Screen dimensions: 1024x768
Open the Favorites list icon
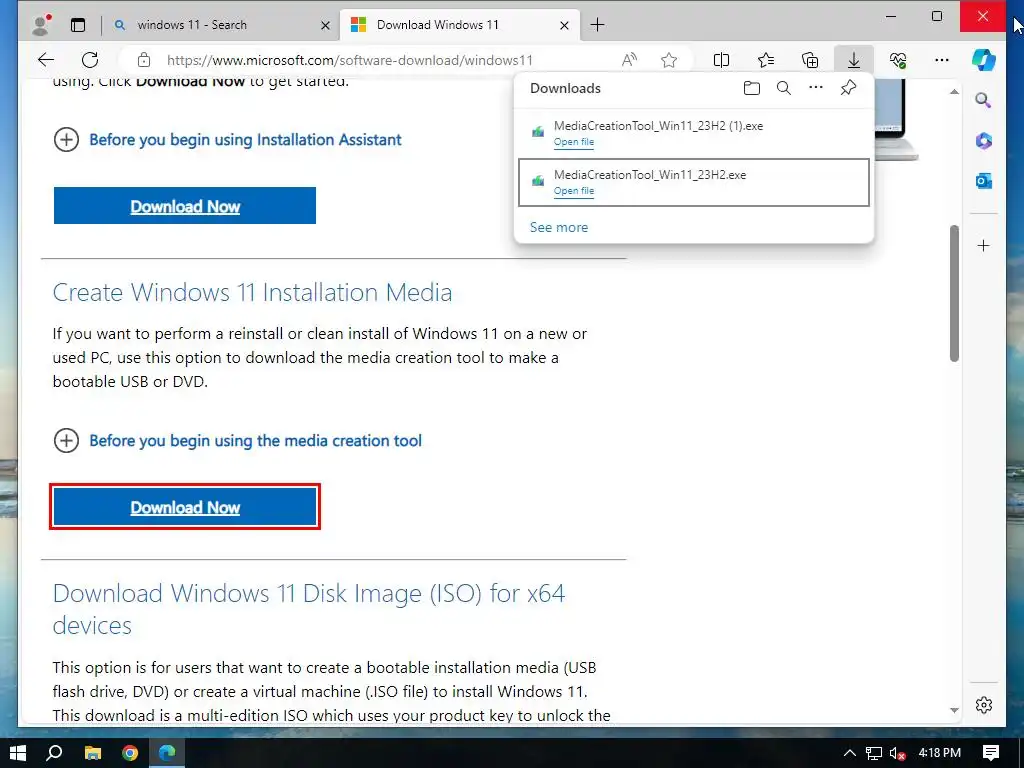click(x=766, y=60)
